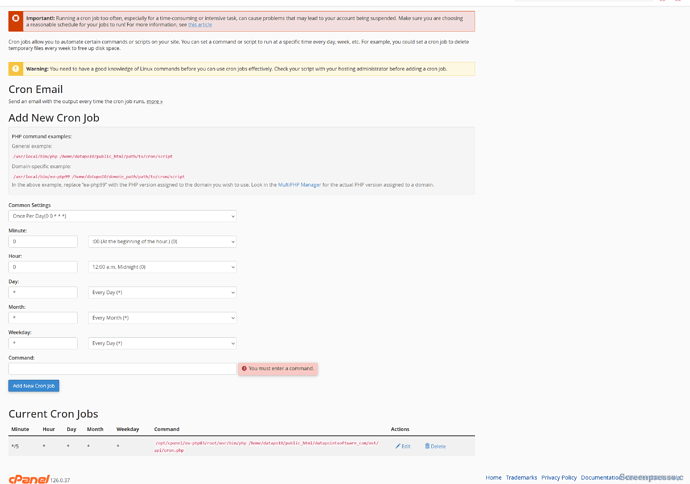
Task: Expand the Minute preset dropdown
Action: (x=162, y=241)
